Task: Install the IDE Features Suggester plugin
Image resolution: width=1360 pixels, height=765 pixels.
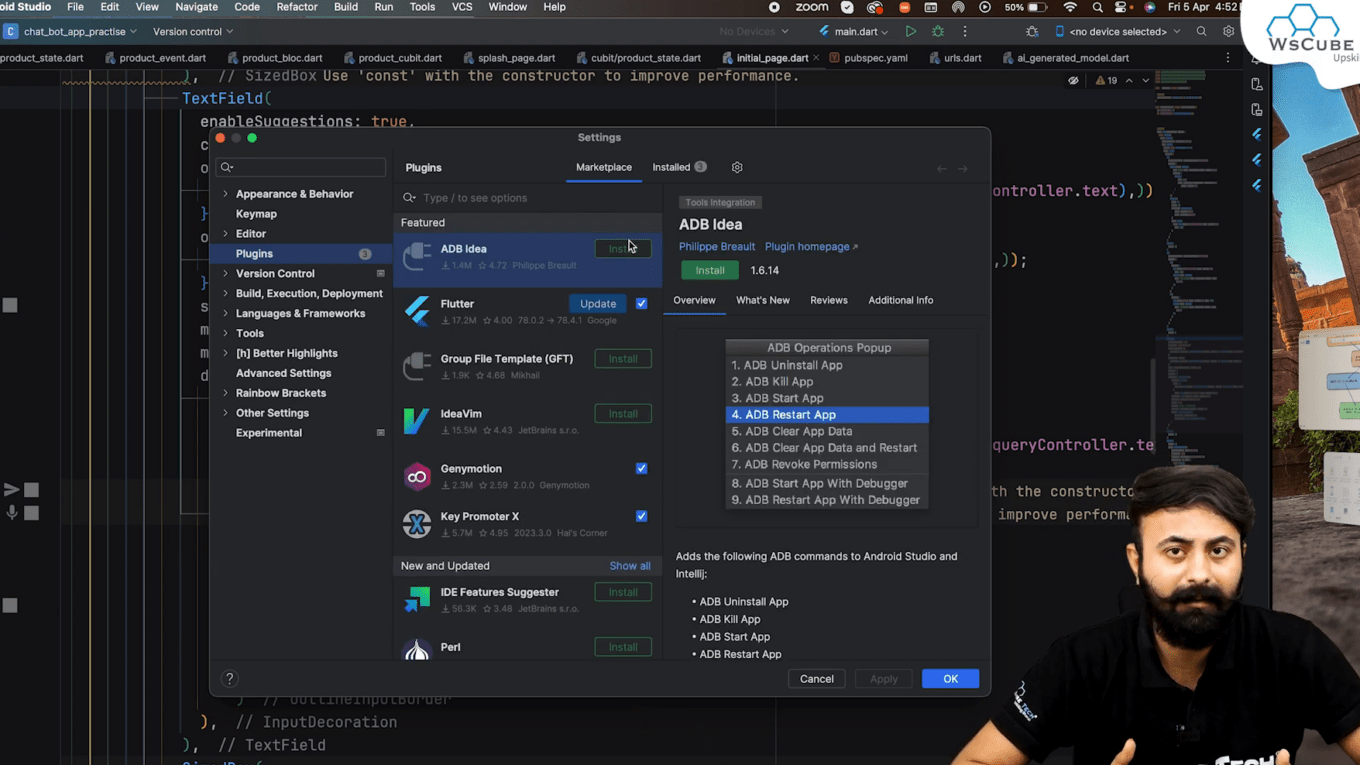Action: pos(623,592)
